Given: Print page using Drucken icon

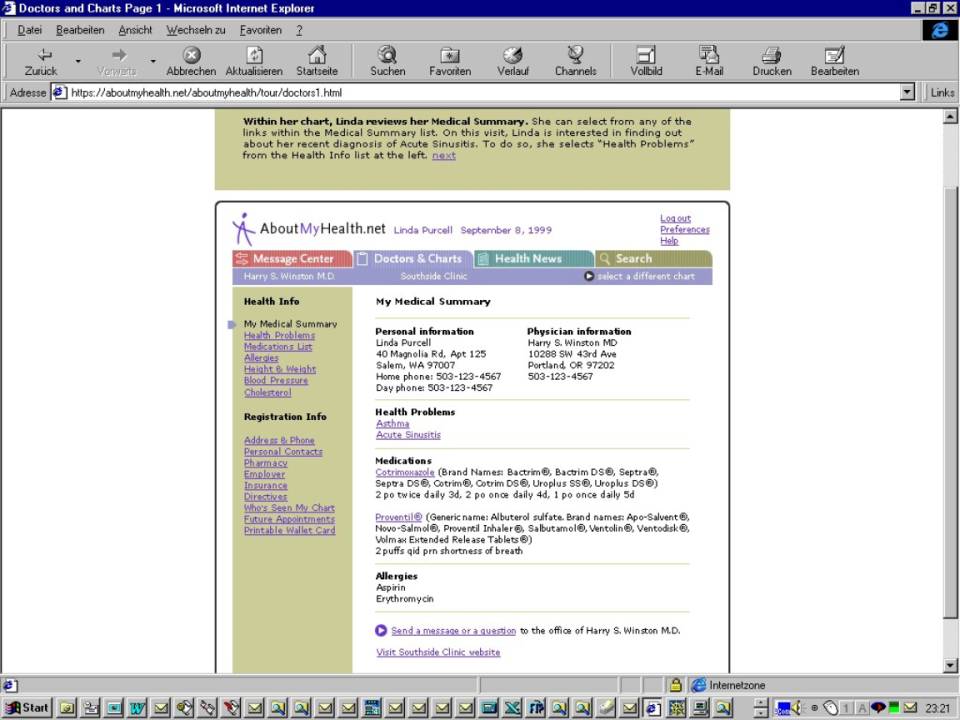Looking at the screenshot, I should 771,55.
